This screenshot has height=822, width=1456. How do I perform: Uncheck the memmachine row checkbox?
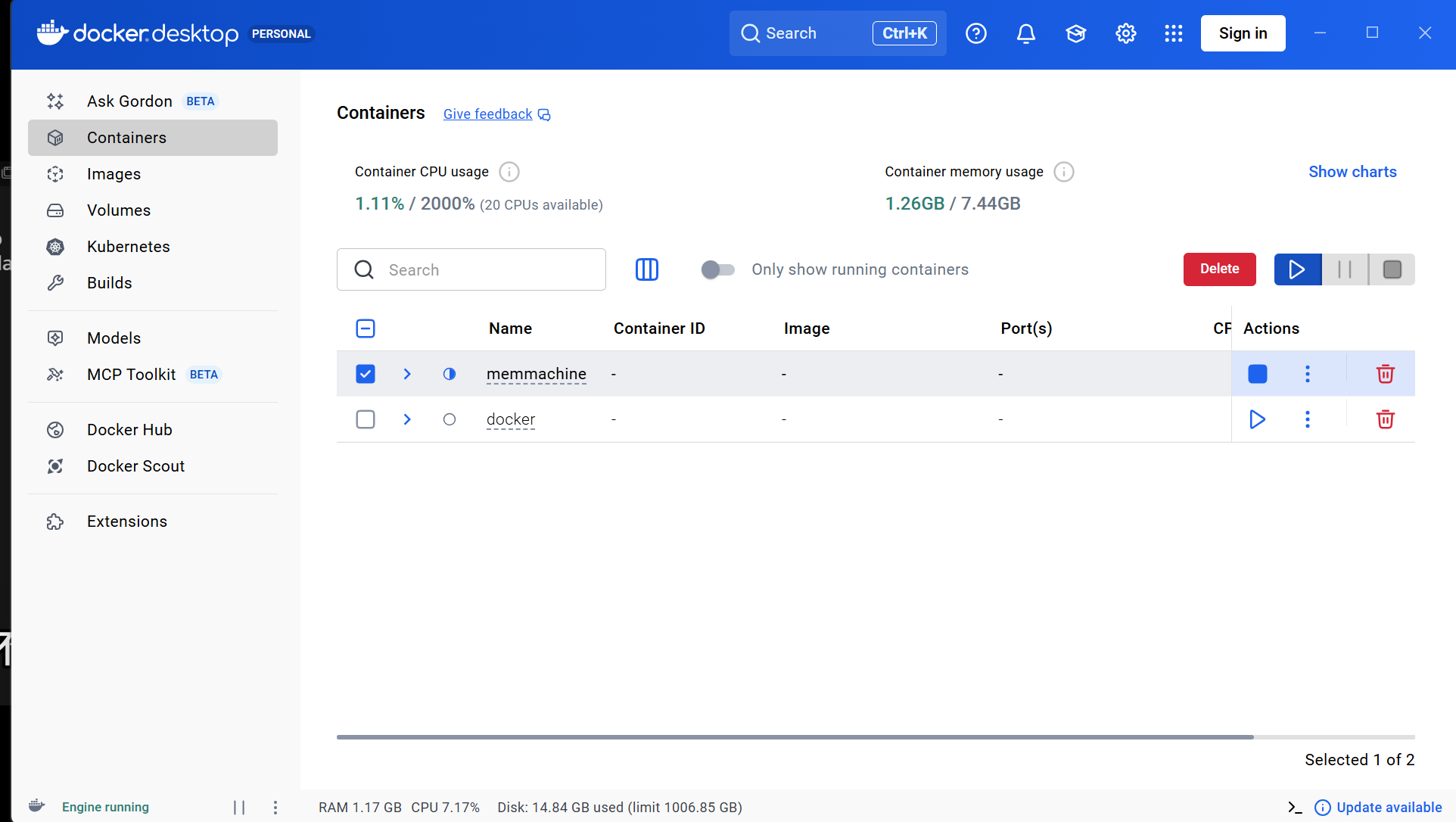(366, 374)
